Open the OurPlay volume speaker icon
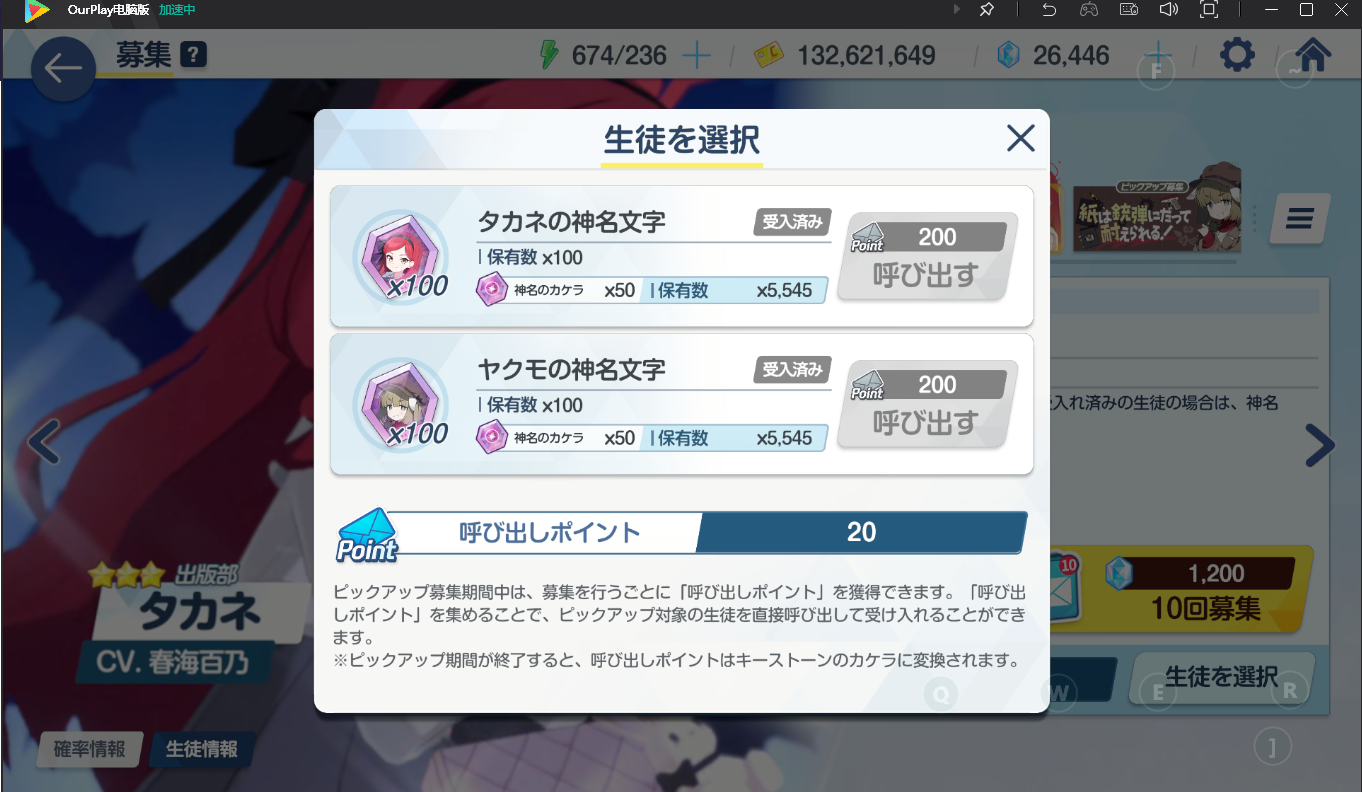The width and height of the screenshot is (1362, 792). click(1168, 10)
